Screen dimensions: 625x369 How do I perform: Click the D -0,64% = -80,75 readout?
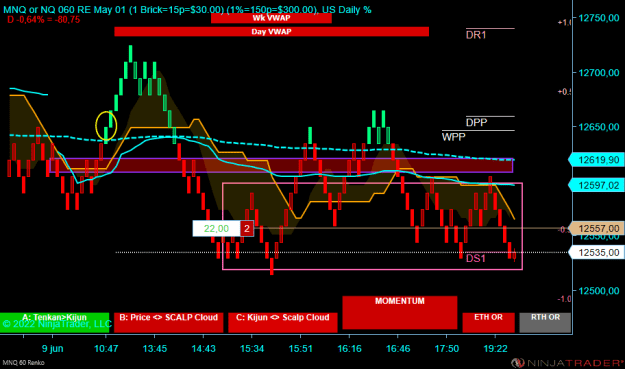pyautogui.click(x=43, y=20)
